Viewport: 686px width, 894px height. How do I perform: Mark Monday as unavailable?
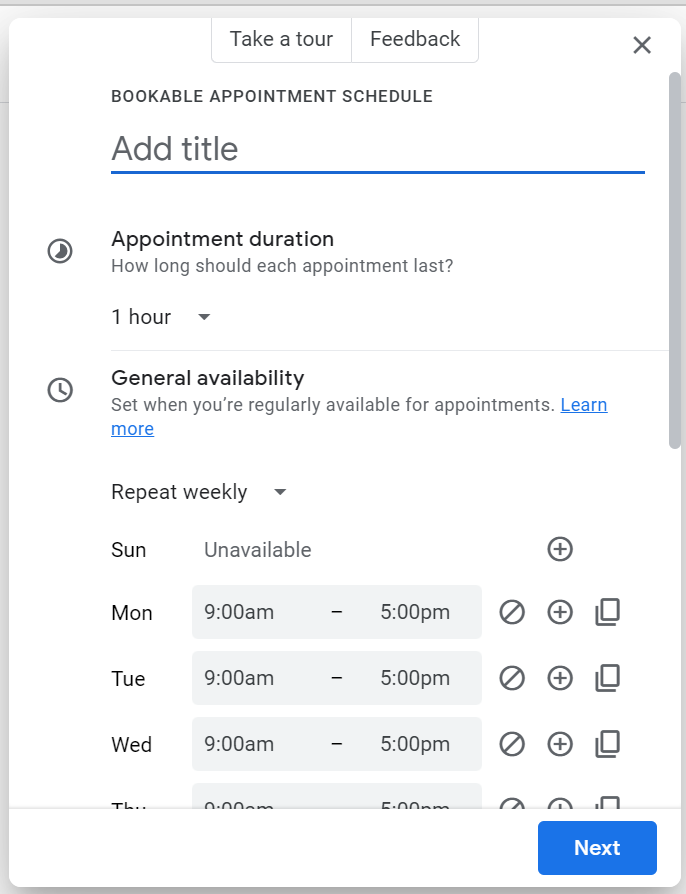pyautogui.click(x=512, y=612)
